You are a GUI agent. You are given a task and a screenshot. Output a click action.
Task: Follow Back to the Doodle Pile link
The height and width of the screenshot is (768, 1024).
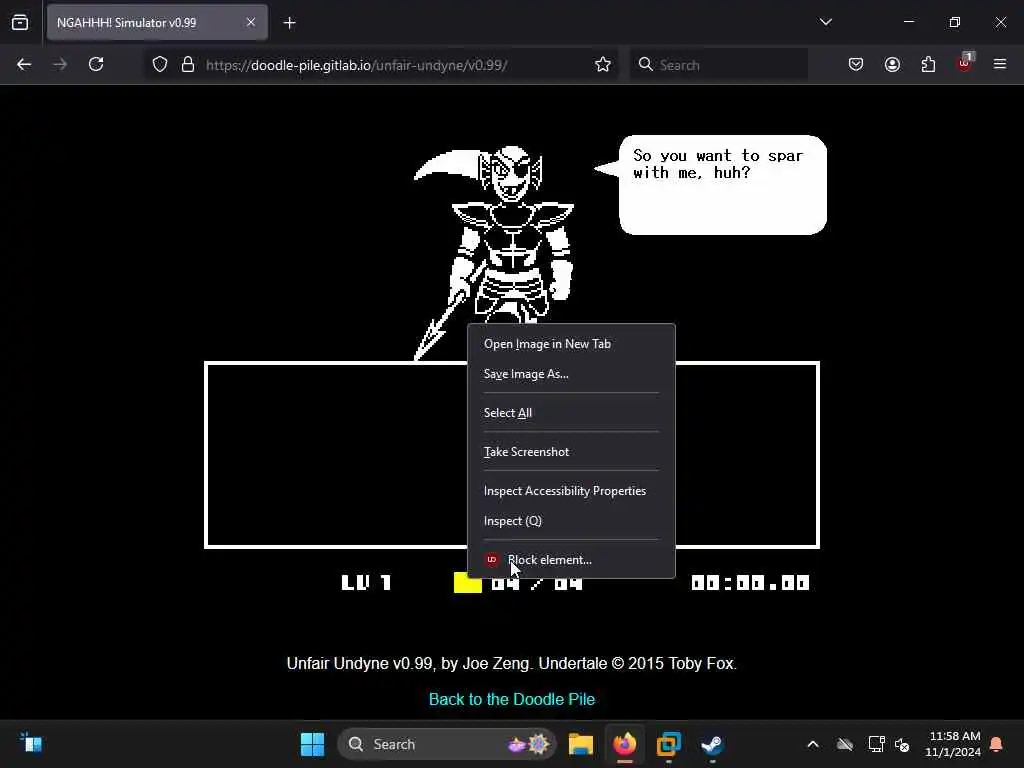(x=512, y=699)
